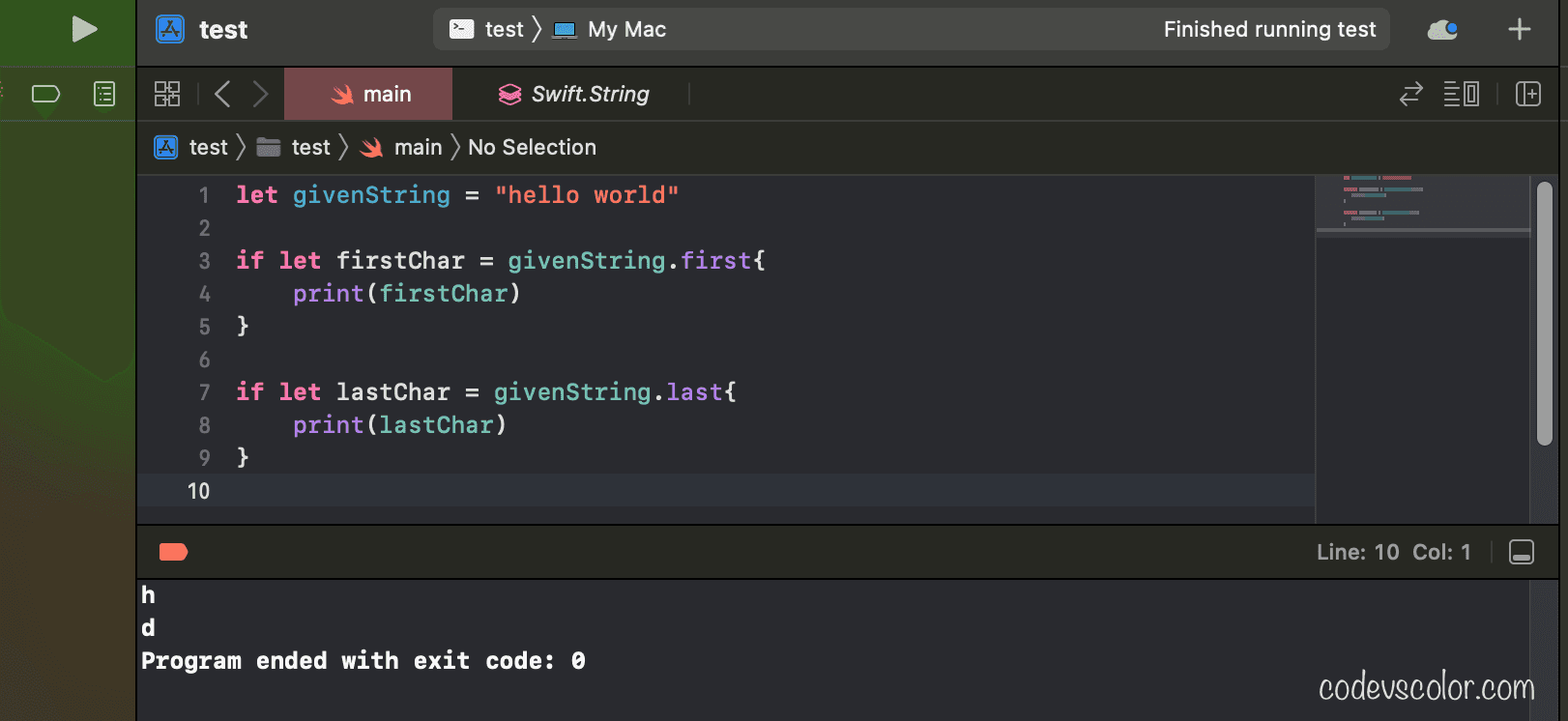Open the cloud status icon

[1442, 30]
